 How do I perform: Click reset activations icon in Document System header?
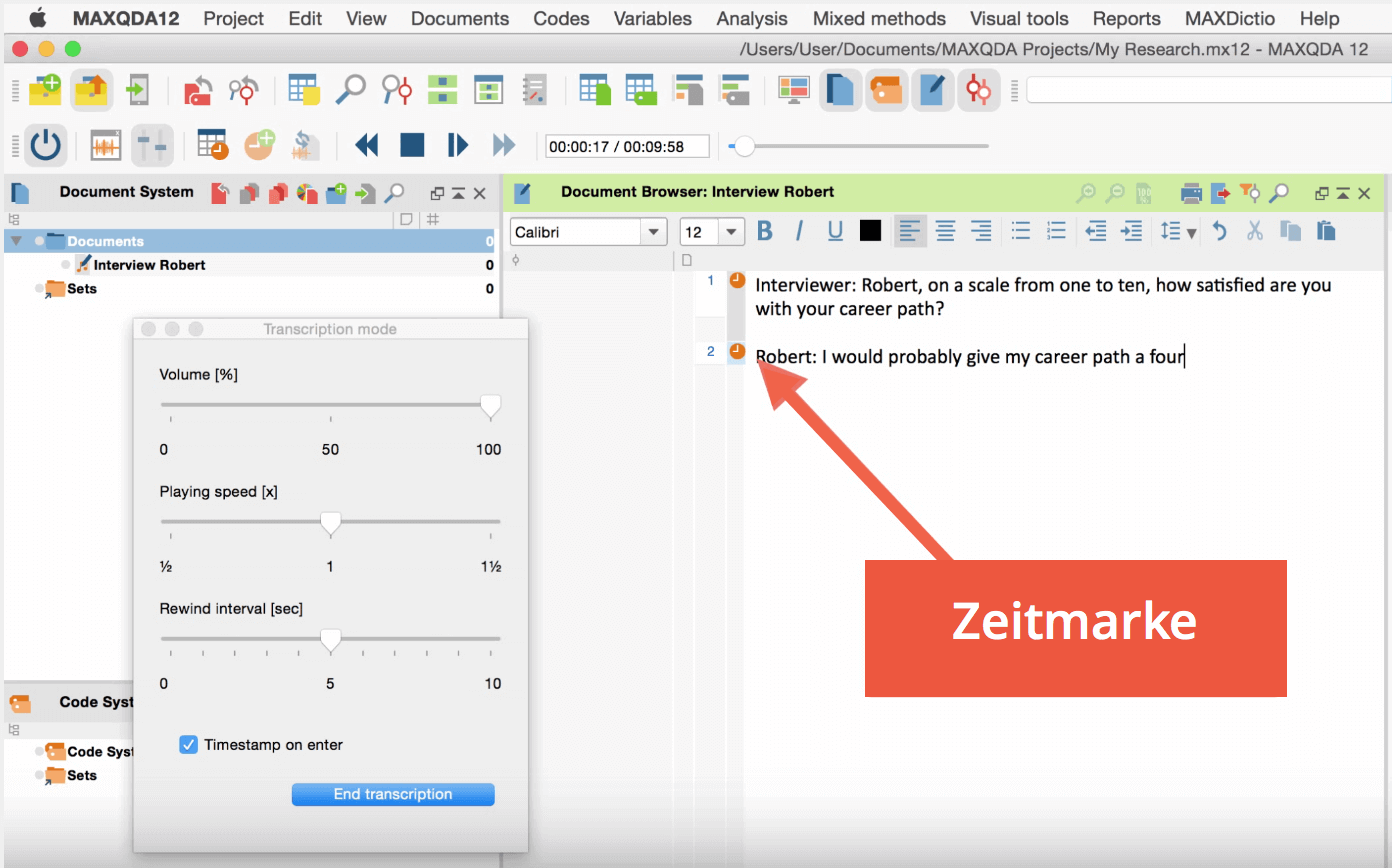pyautogui.click(x=219, y=193)
